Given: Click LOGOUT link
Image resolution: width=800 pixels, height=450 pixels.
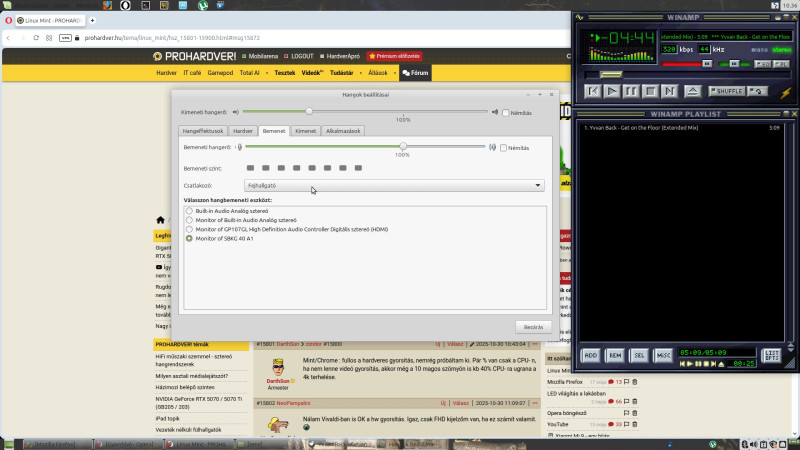Looking at the screenshot, I should [298, 56].
